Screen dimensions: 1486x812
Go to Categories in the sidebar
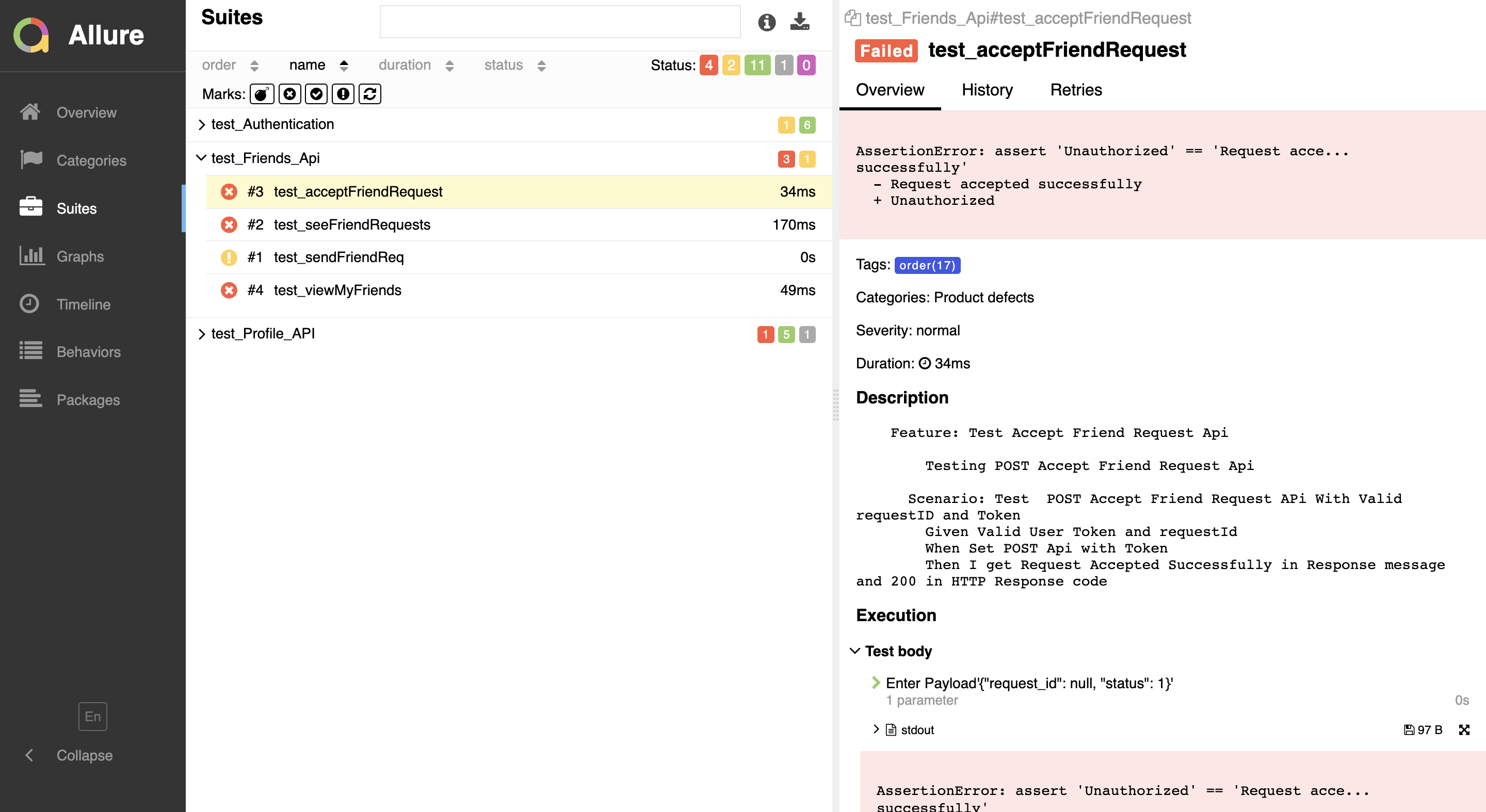[91, 160]
